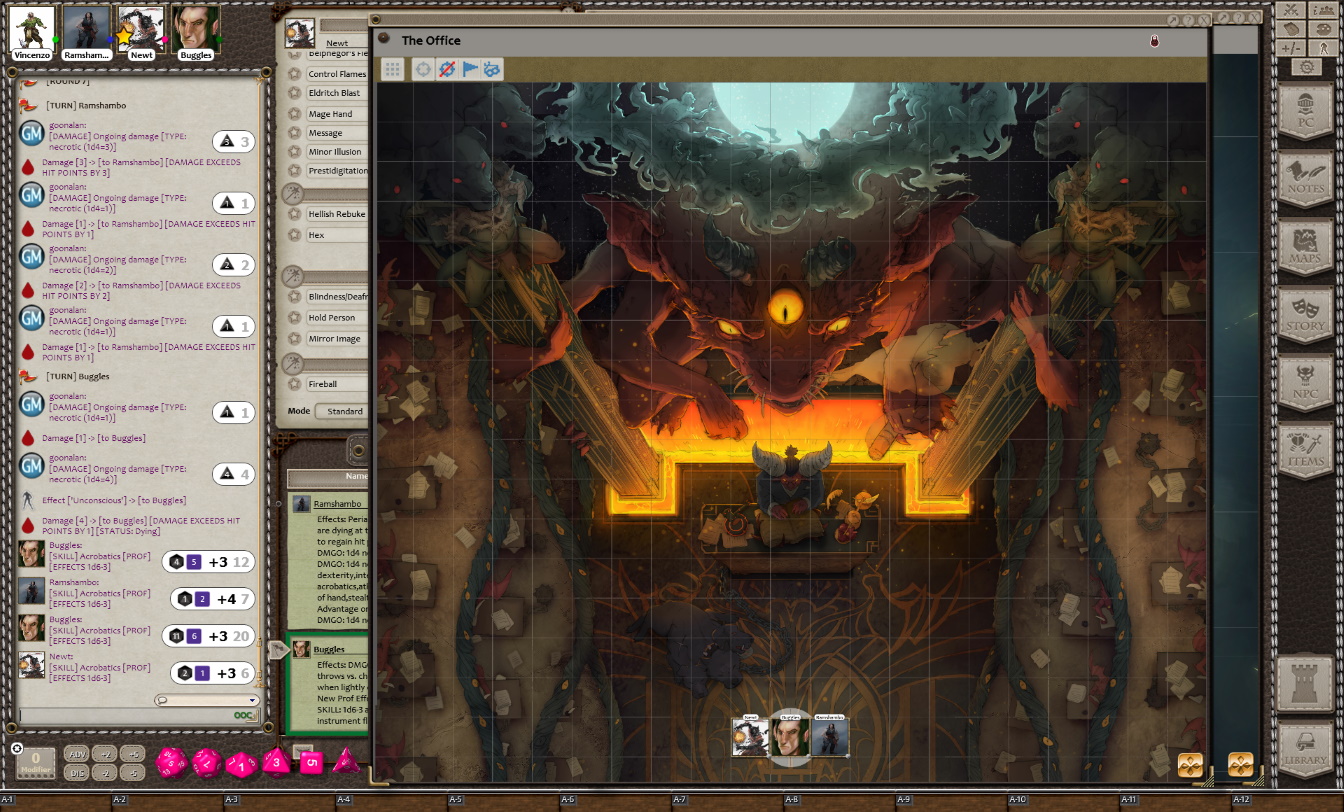Viewport: 1344px width, 812px height.
Task: Select the Buggles token on map
Action: (x=790, y=736)
